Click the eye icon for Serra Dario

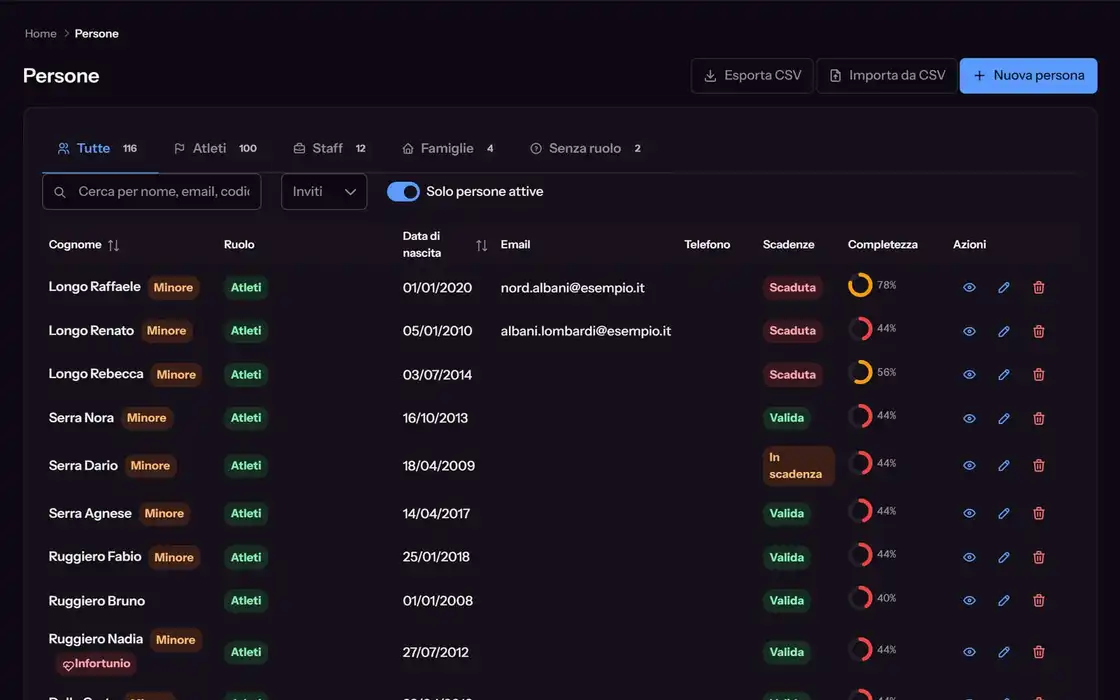[x=969, y=466]
